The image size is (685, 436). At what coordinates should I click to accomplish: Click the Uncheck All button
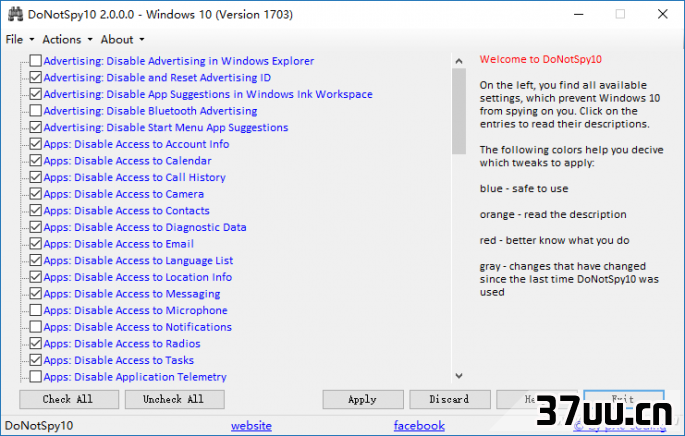(175, 399)
